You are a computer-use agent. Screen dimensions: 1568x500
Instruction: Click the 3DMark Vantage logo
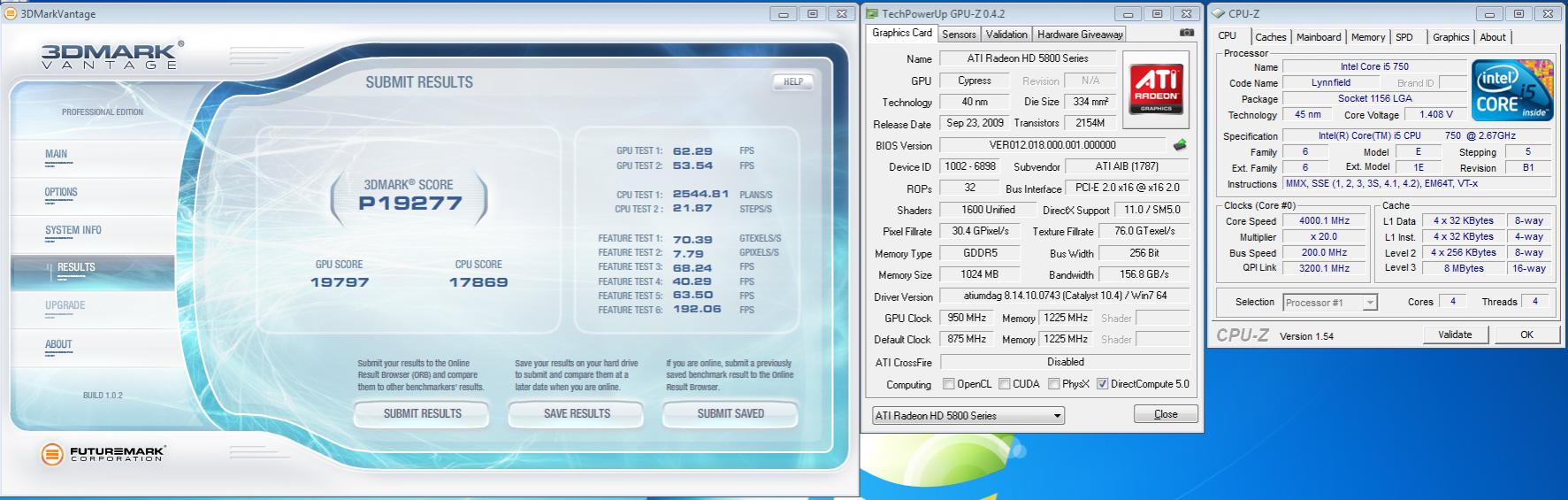click(112, 55)
